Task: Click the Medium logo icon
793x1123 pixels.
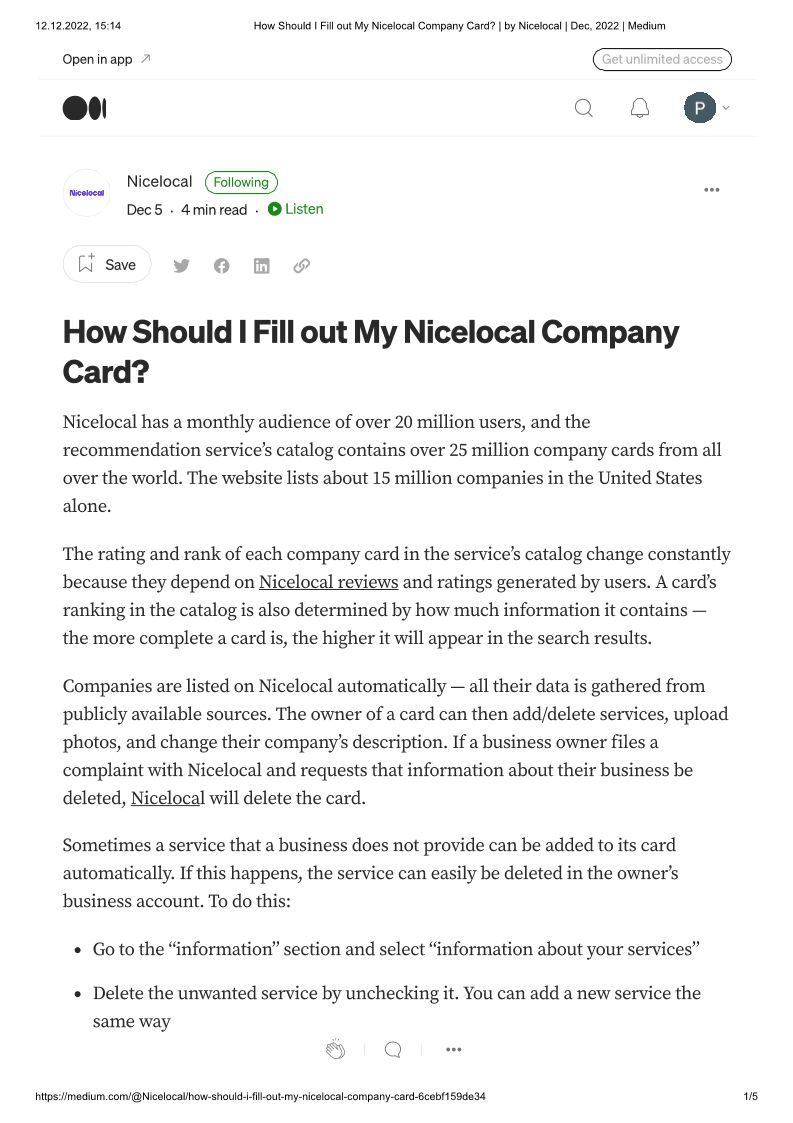Action: (x=84, y=108)
